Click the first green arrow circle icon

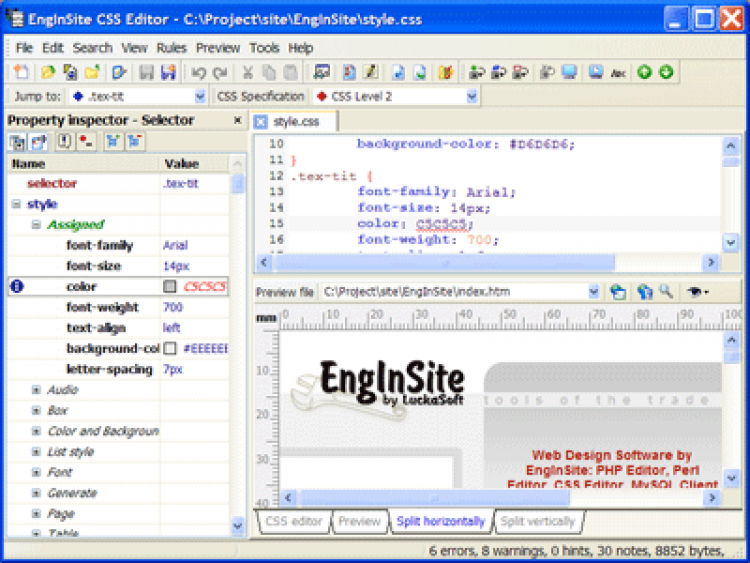pyautogui.click(x=644, y=72)
